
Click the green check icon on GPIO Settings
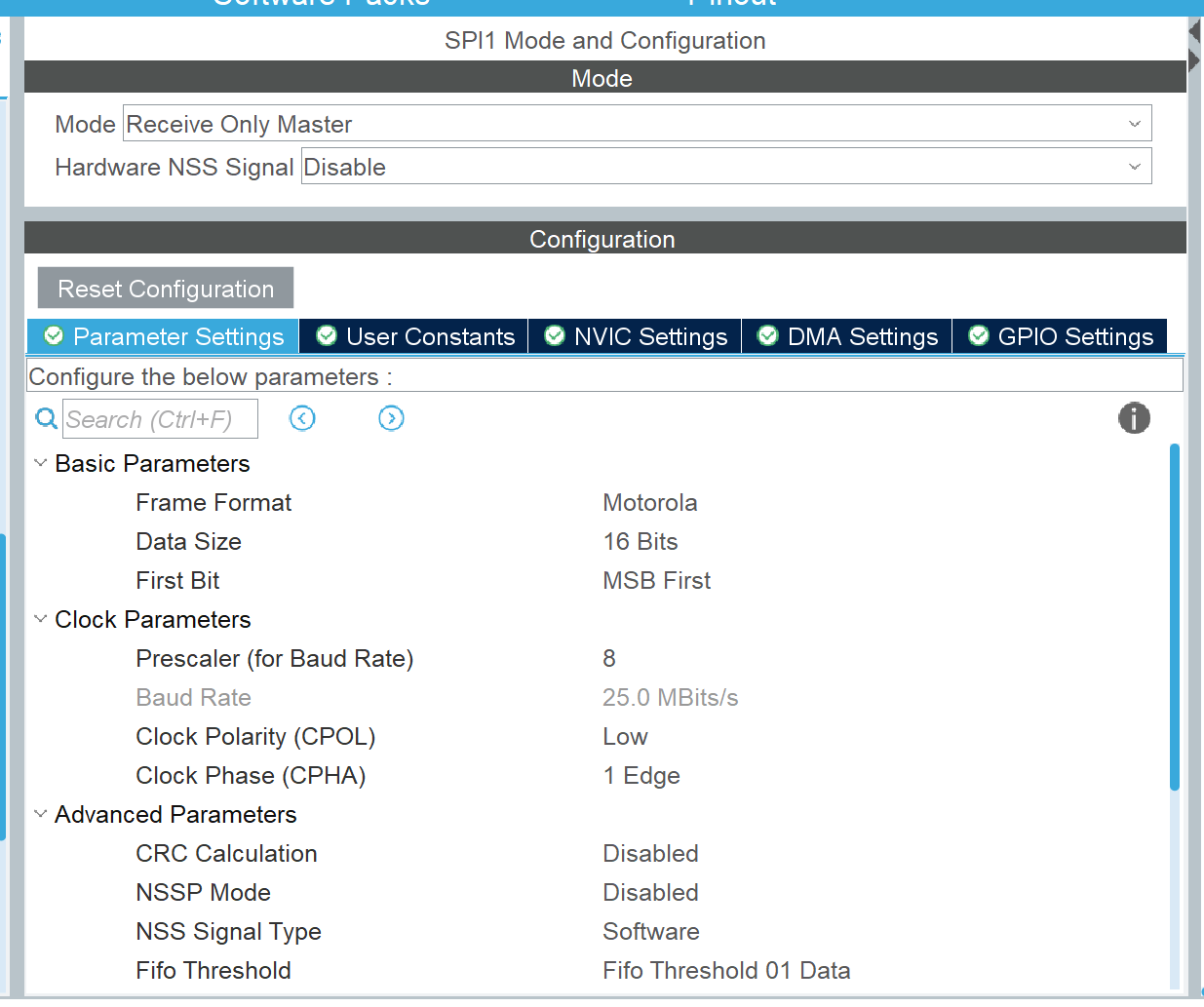click(x=979, y=336)
